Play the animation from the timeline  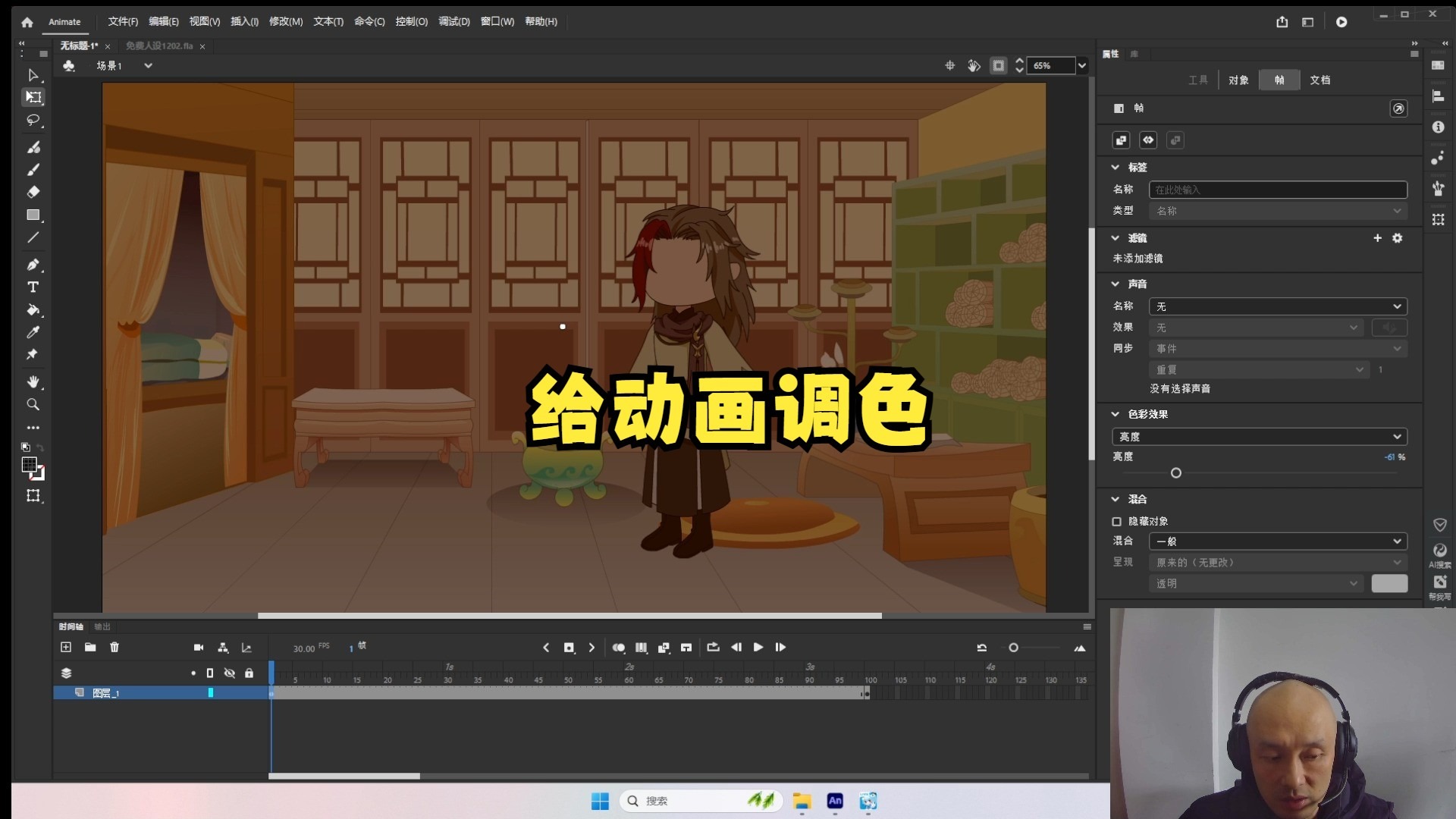coord(758,648)
